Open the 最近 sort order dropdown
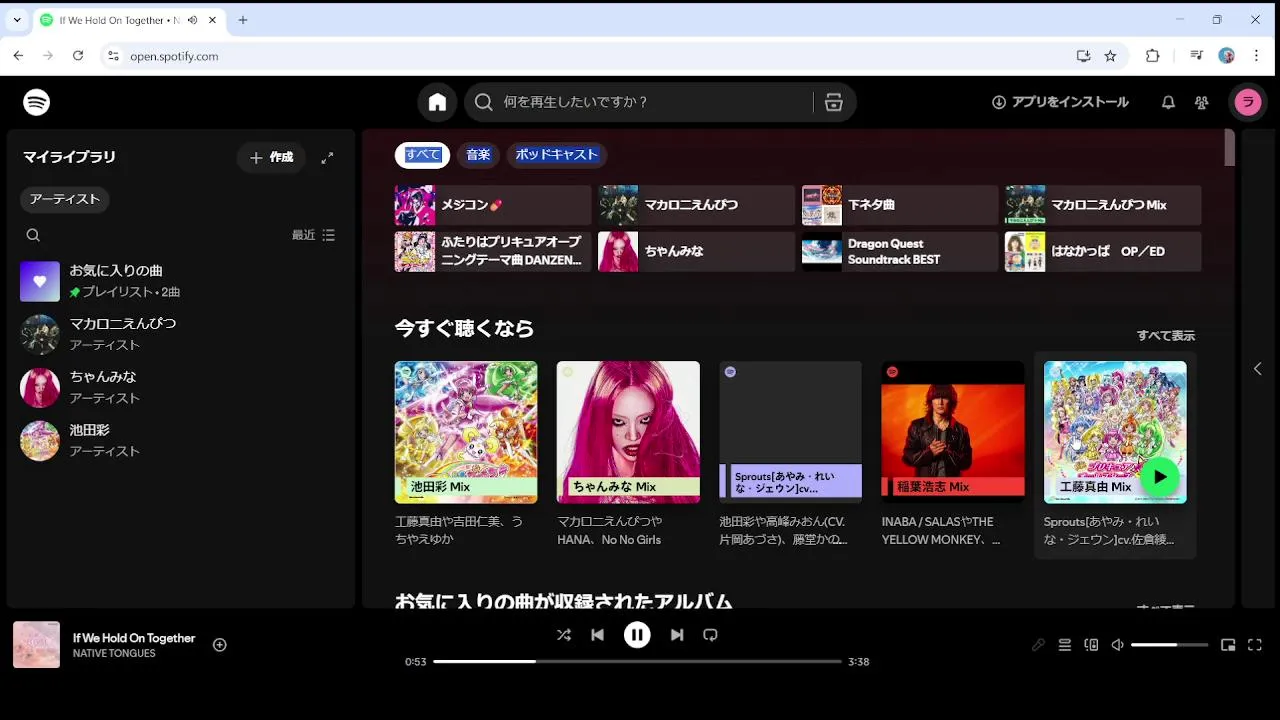 pos(314,235)
